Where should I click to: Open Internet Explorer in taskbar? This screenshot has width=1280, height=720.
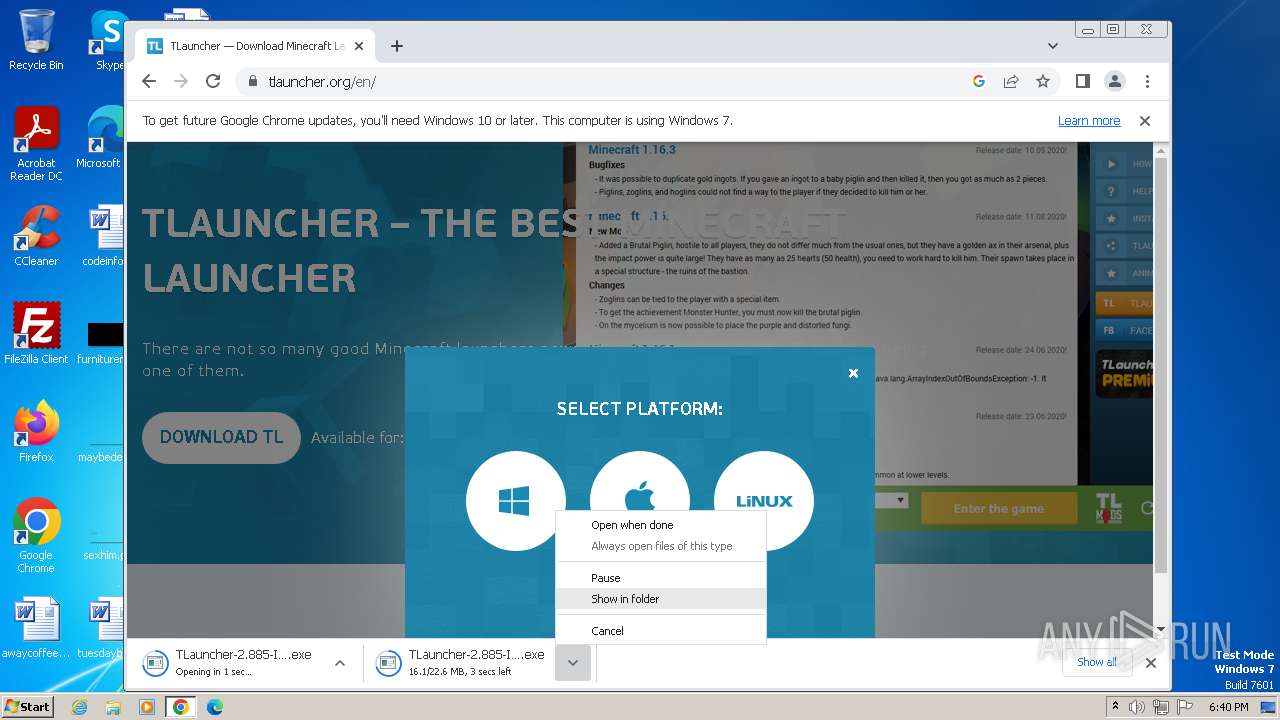pyautogui.click(x=80, y=707)
